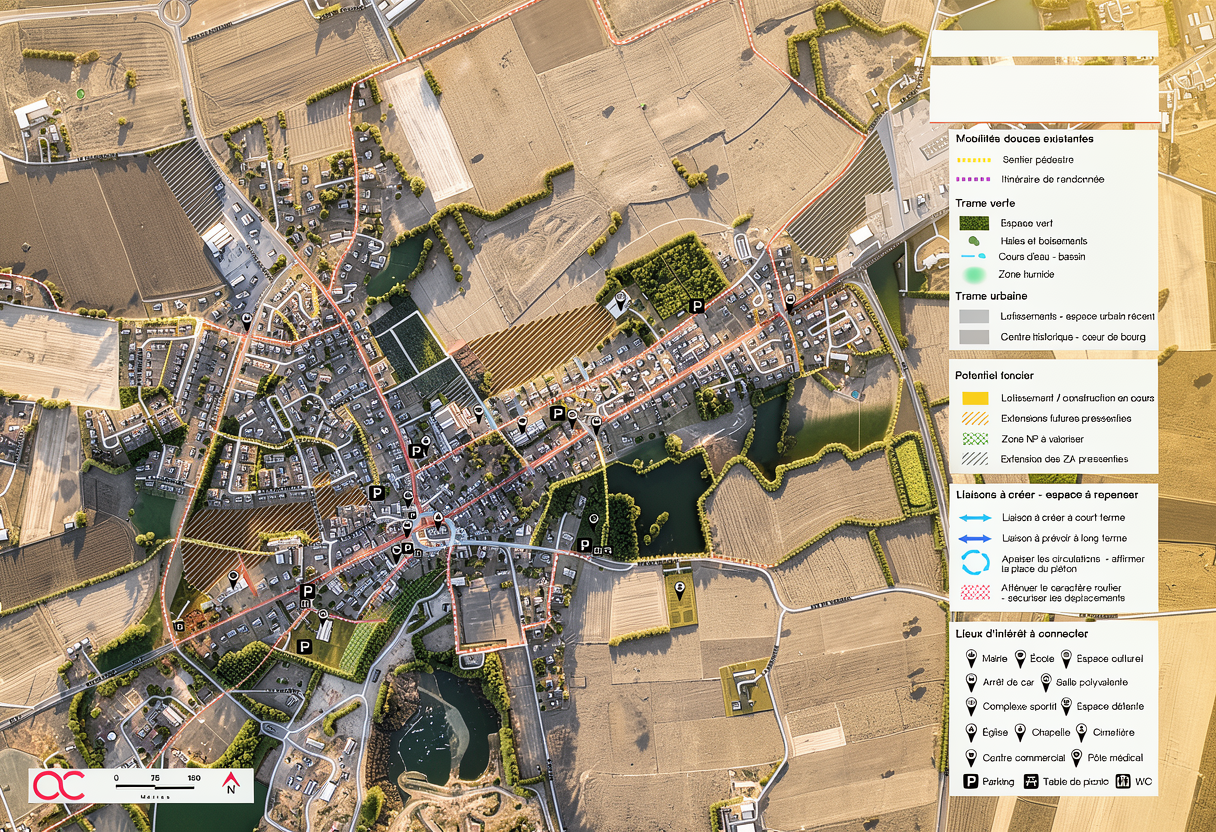Screen dimensions: 1216x832
Task: Select the Complexe sportif pin icon
Action: click(970, 706)
